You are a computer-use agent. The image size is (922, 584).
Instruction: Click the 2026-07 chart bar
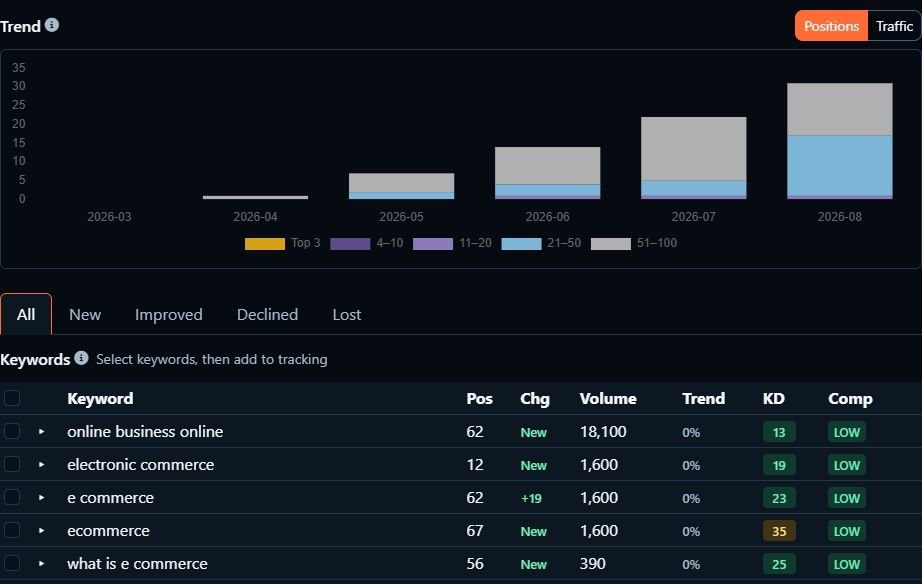tap(694, 158)
